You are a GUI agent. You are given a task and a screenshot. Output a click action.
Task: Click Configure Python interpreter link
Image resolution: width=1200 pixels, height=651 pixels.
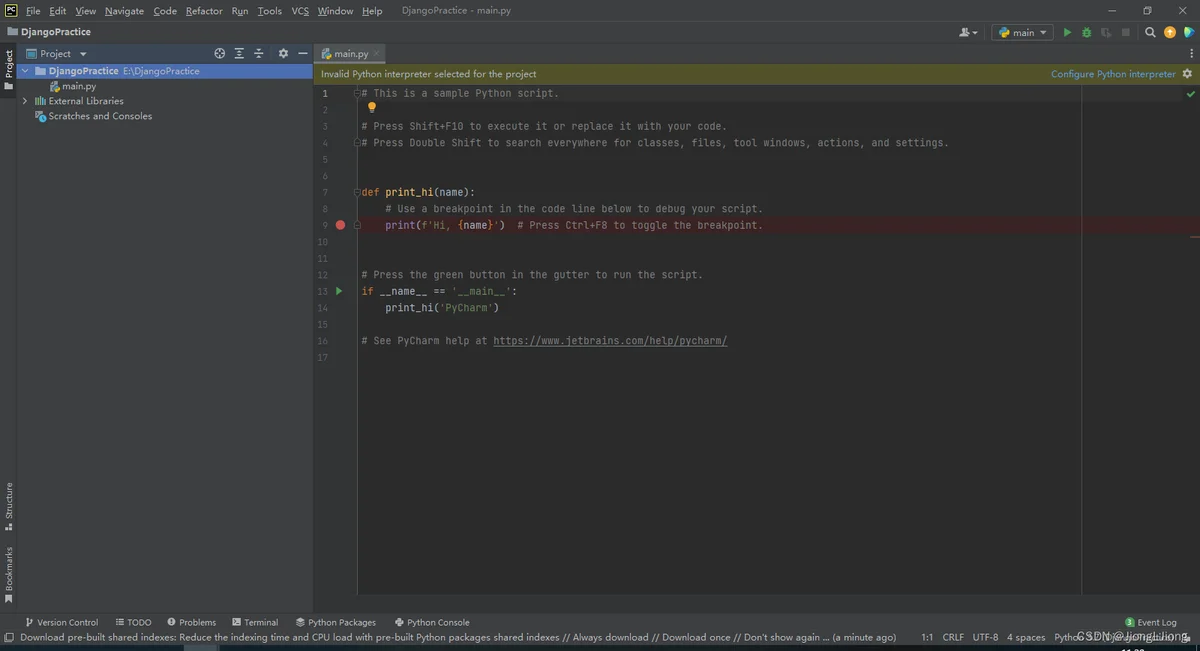(x=1113, y=74)
